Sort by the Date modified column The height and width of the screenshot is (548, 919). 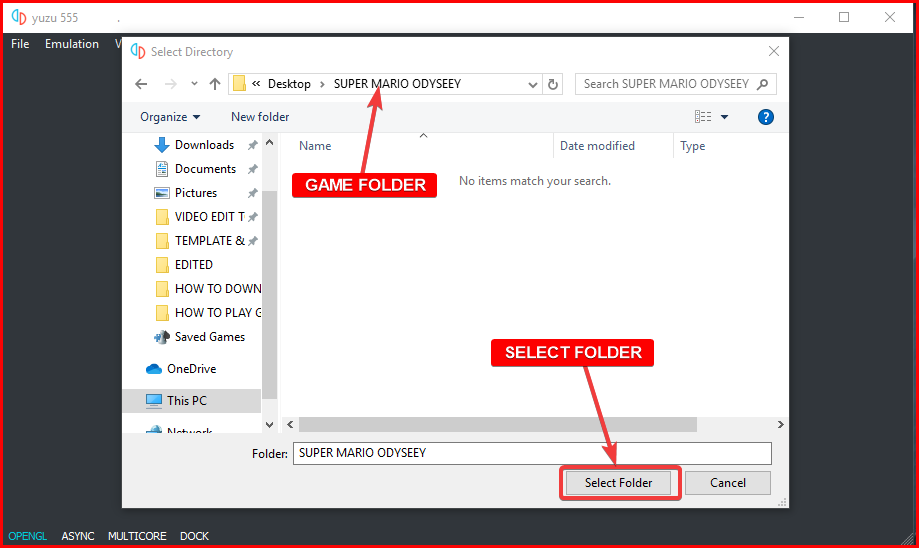pyautogui.click(x=597, y=146)
